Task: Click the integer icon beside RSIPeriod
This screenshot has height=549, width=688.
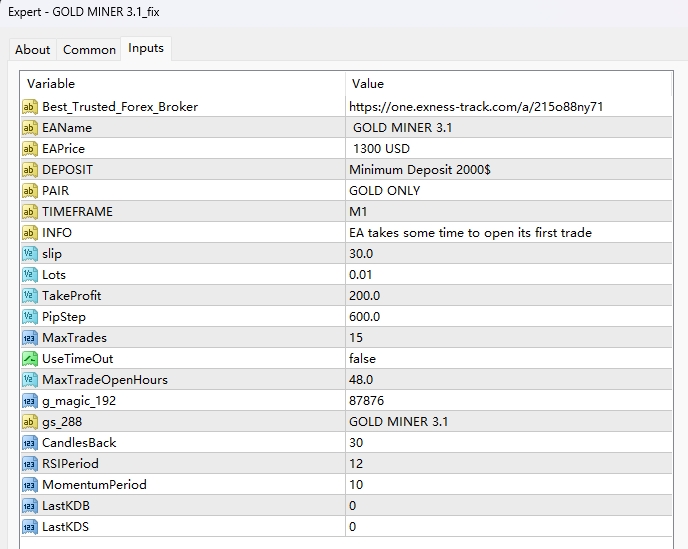Action: [29, 464]
